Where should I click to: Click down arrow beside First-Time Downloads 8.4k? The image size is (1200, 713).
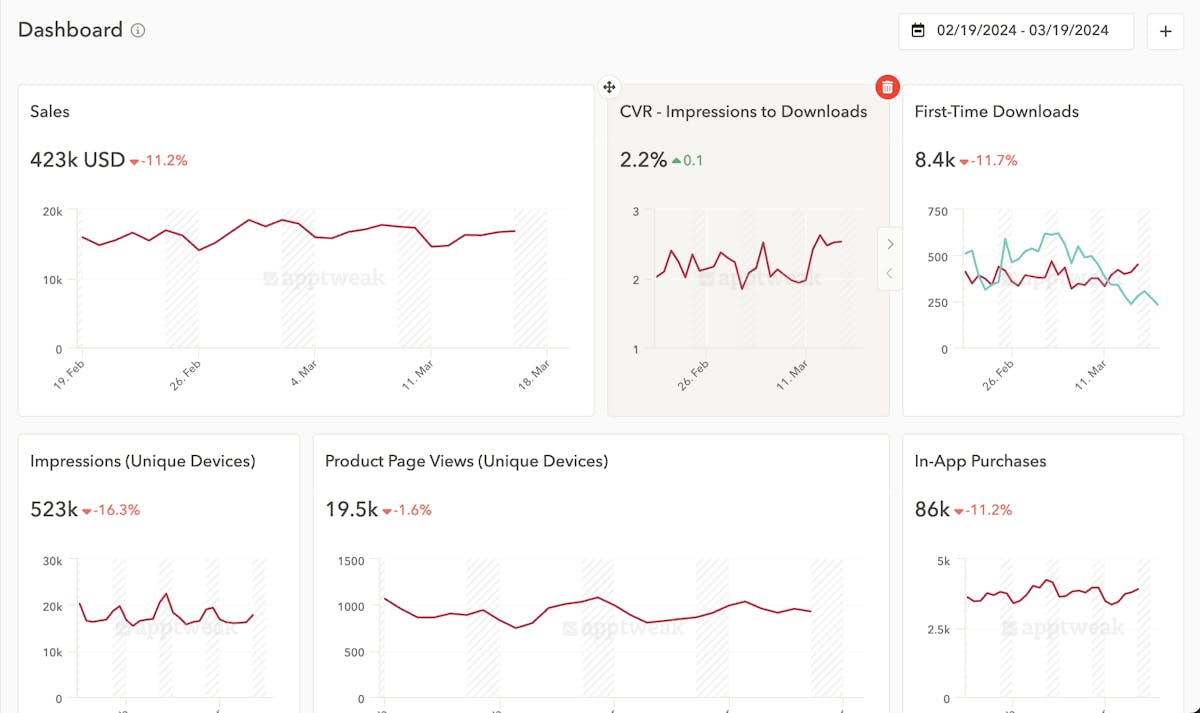click(964, 161)
